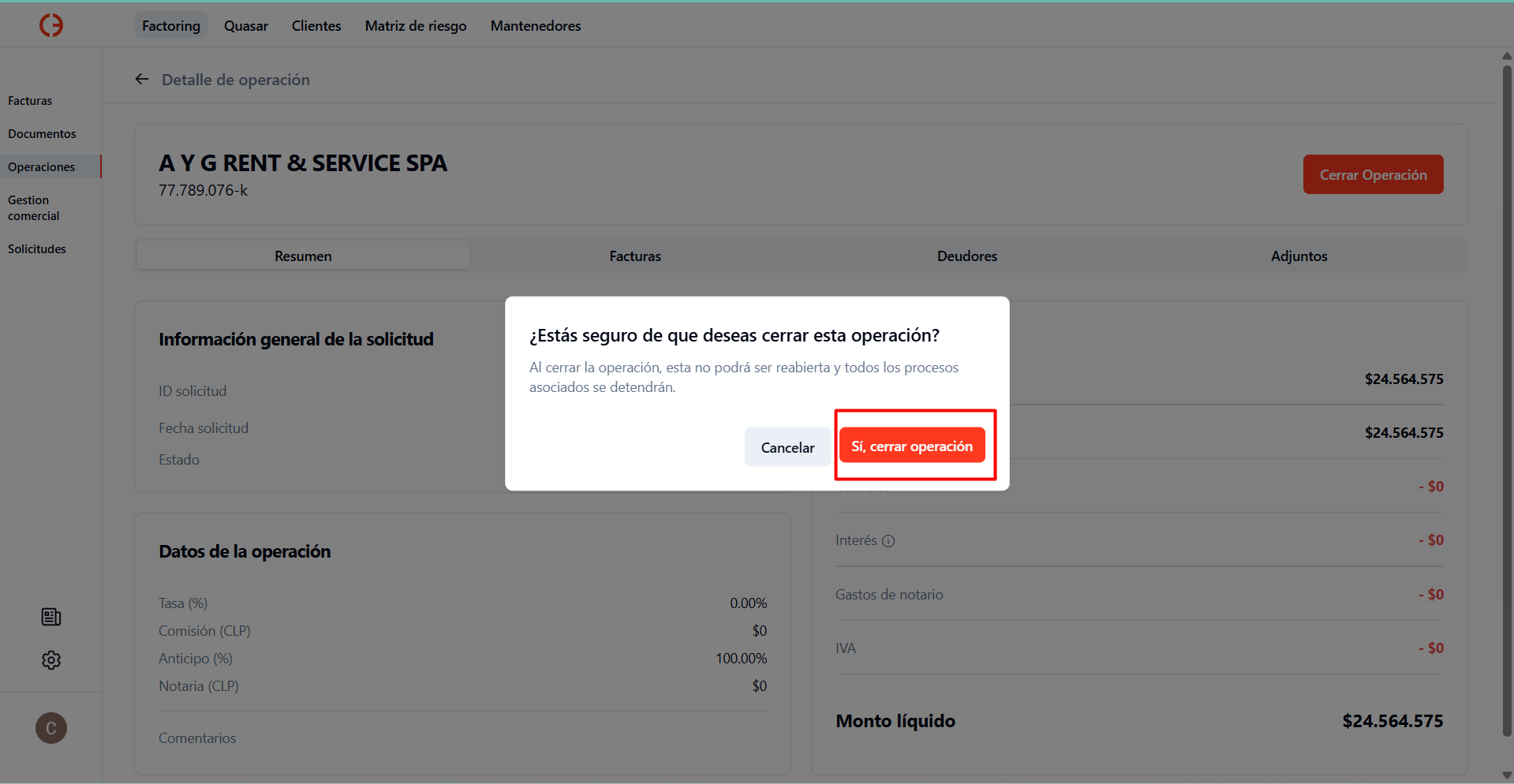Select Solicitudes in the left sidebar
Screen dimensions: 1514x784
tap(36, 248)
